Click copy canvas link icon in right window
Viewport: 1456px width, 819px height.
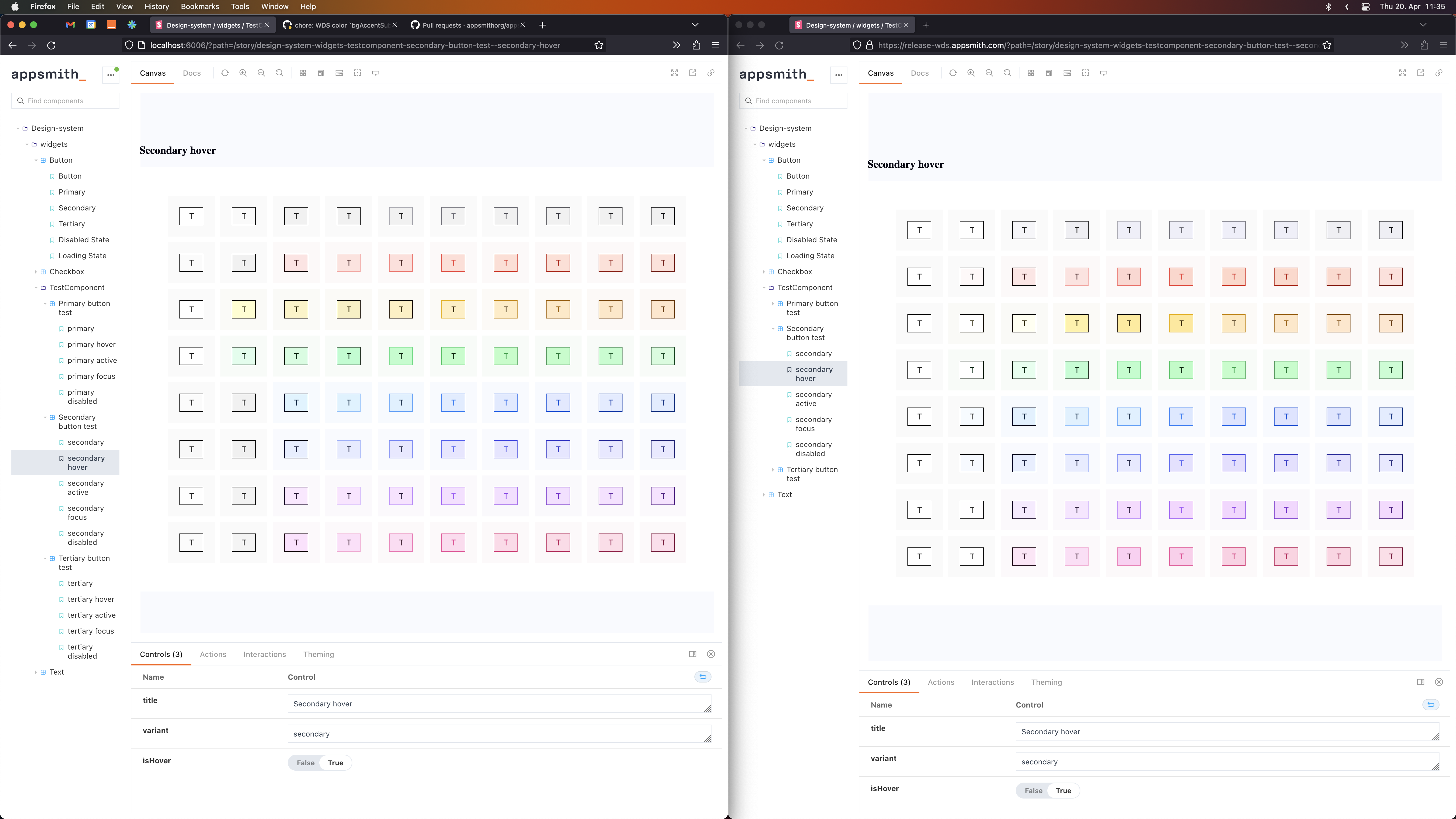1438,73
